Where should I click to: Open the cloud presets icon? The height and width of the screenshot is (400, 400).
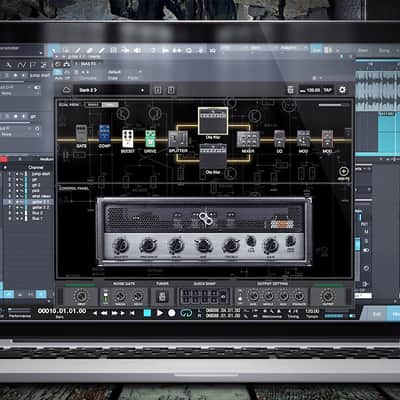67,90
